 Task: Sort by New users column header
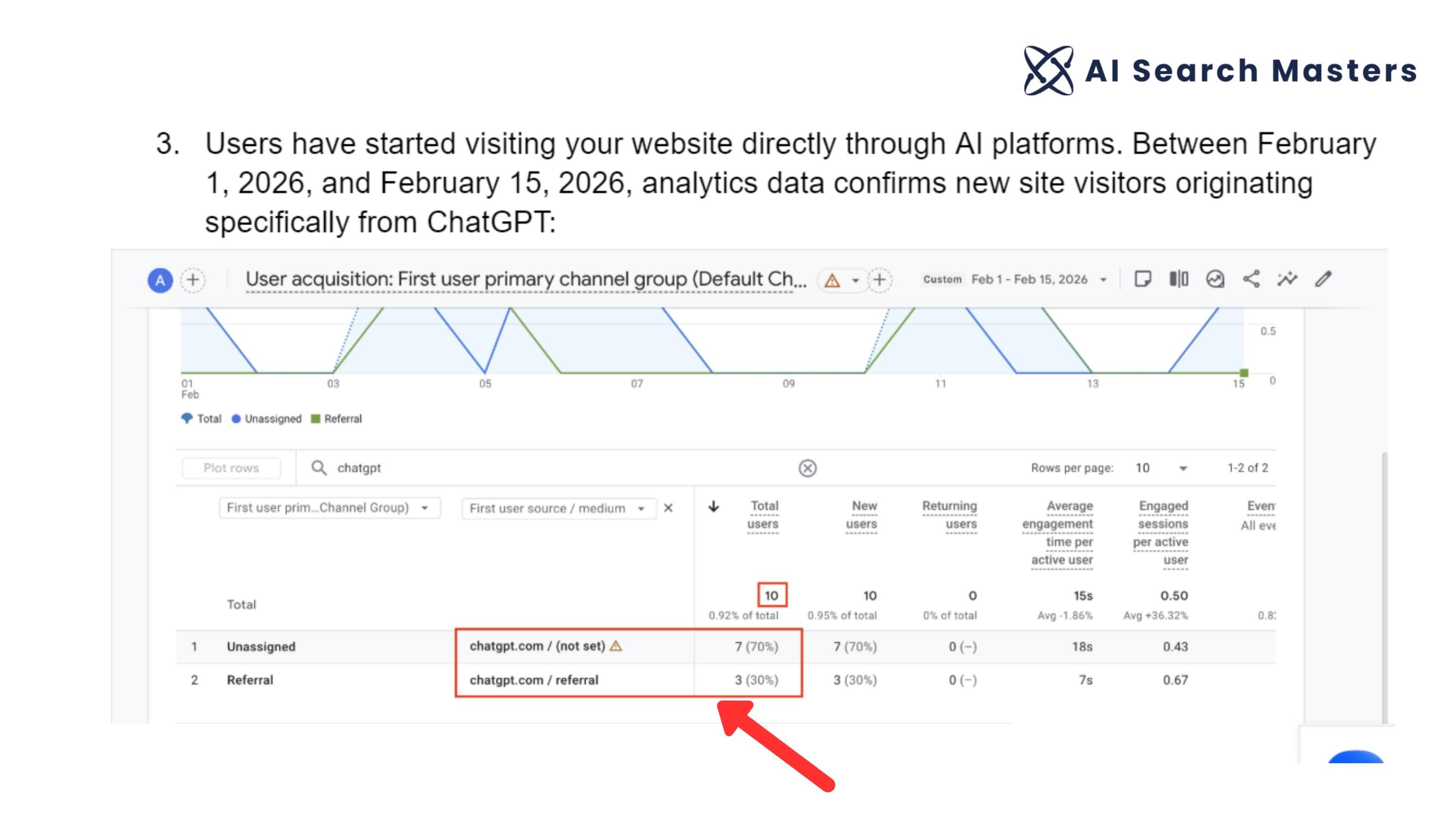coord(861,515)
